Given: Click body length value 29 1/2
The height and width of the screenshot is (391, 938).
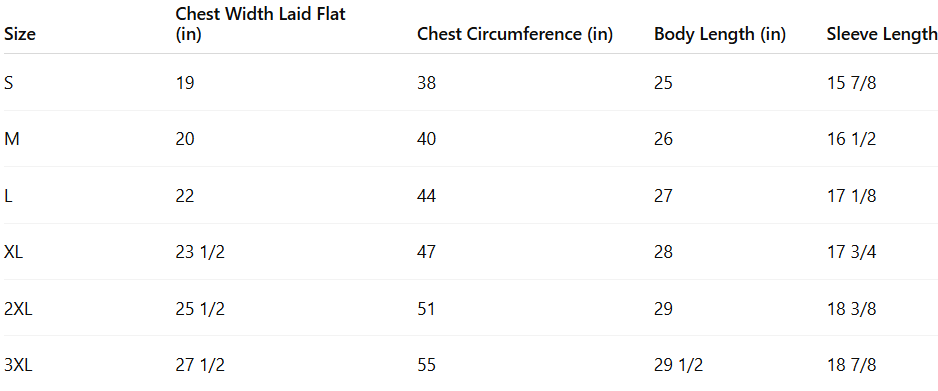Looking at the screenshot, I should tap(678, 365).
